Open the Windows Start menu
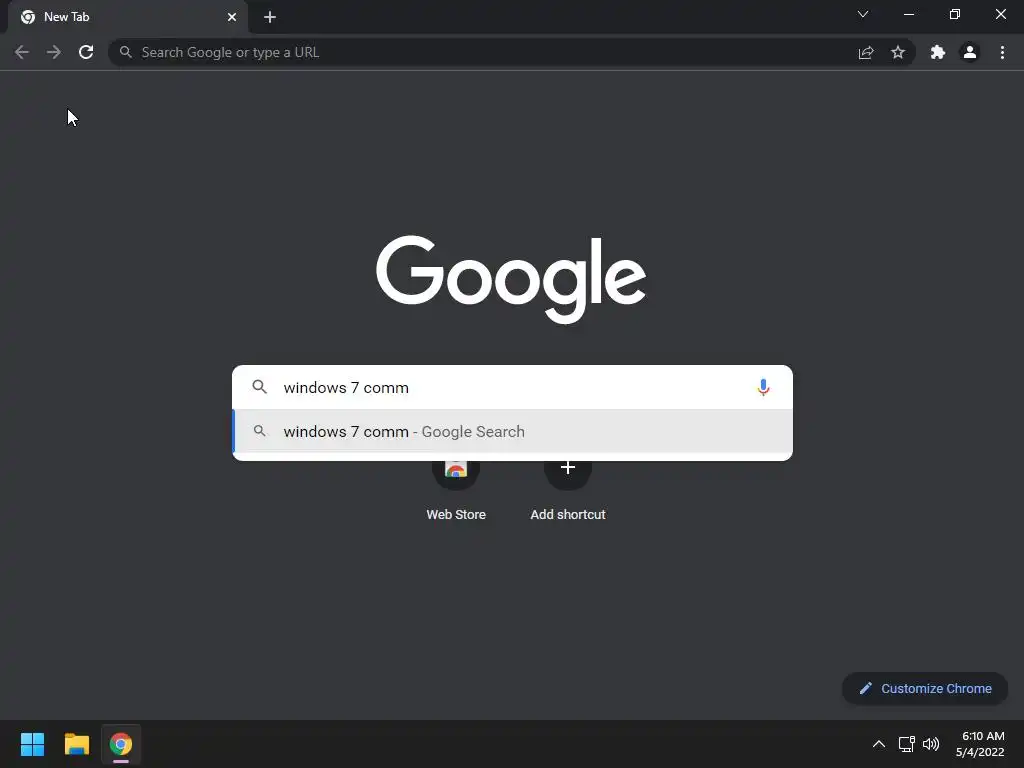 coord(33,744)
